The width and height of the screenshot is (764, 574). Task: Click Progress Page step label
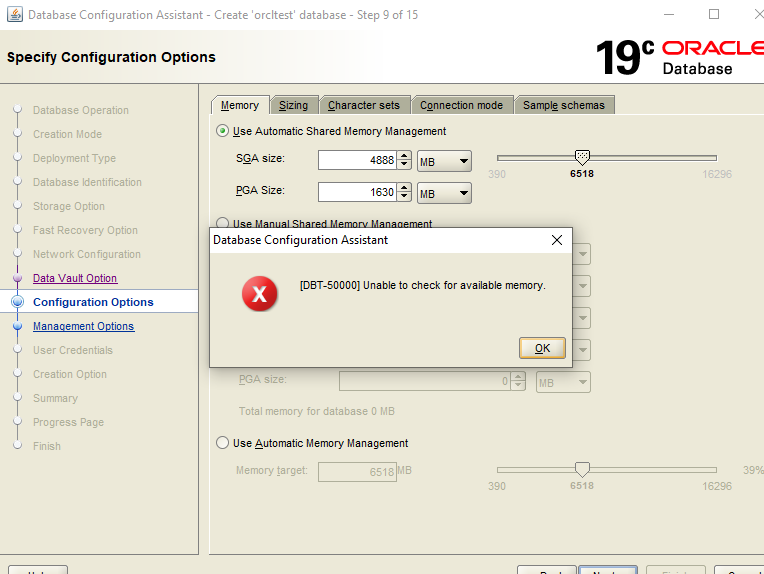pos(68,422)
